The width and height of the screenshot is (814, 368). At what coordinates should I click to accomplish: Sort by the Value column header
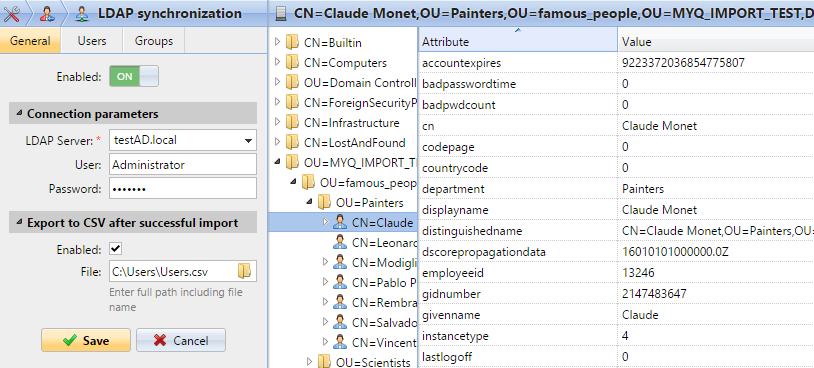click(716, 41)
